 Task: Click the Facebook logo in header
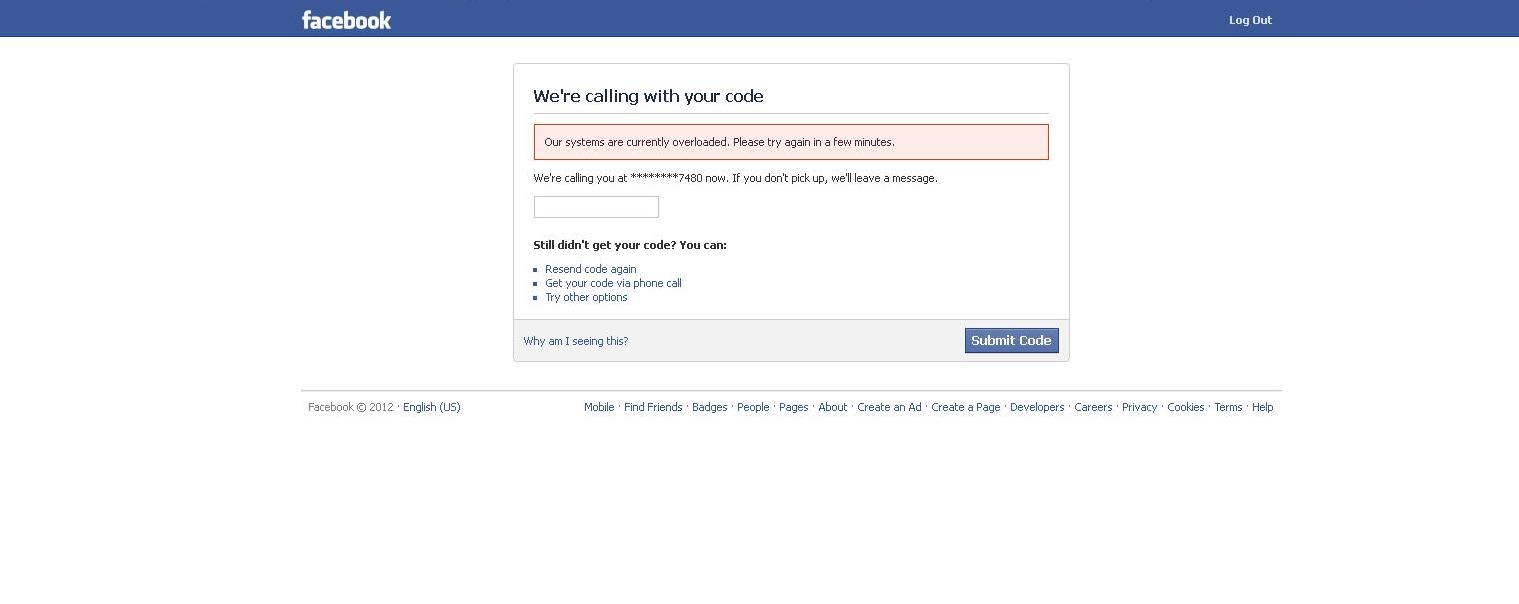346,20
